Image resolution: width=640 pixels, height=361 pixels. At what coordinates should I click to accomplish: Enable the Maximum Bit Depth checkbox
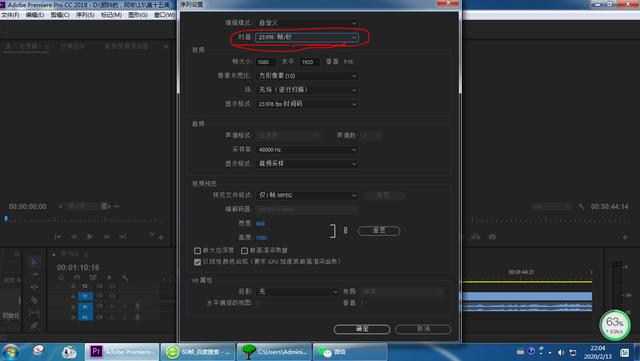tap(198, 250)
